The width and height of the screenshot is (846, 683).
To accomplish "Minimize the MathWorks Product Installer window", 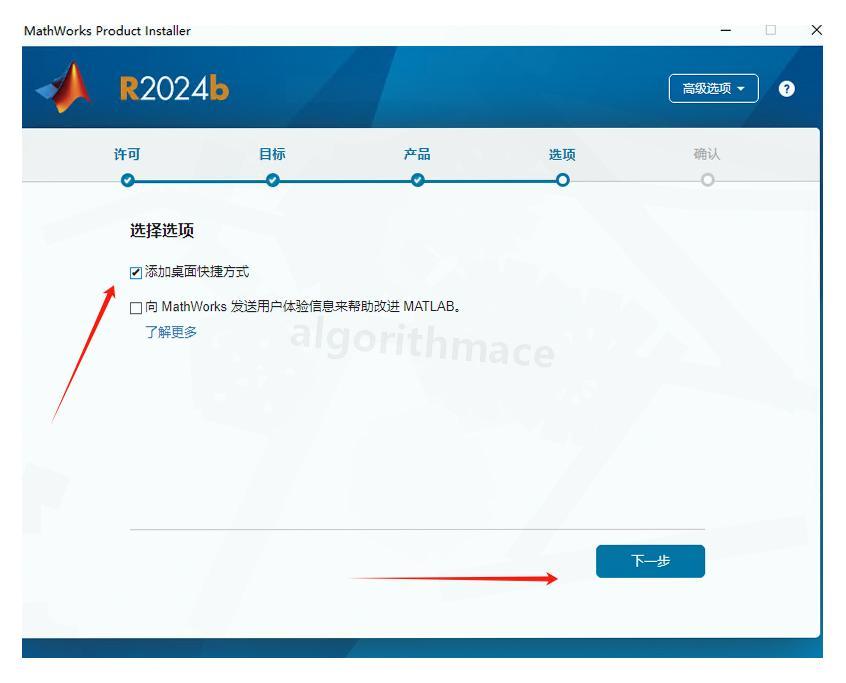I will click(726, 30).
